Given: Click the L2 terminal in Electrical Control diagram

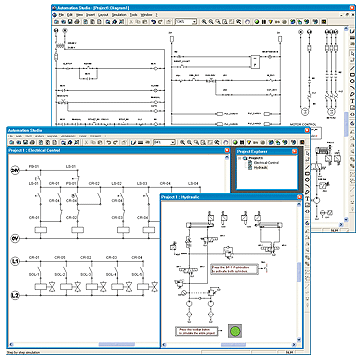Looking at the screenshot, I should (15, 295).
